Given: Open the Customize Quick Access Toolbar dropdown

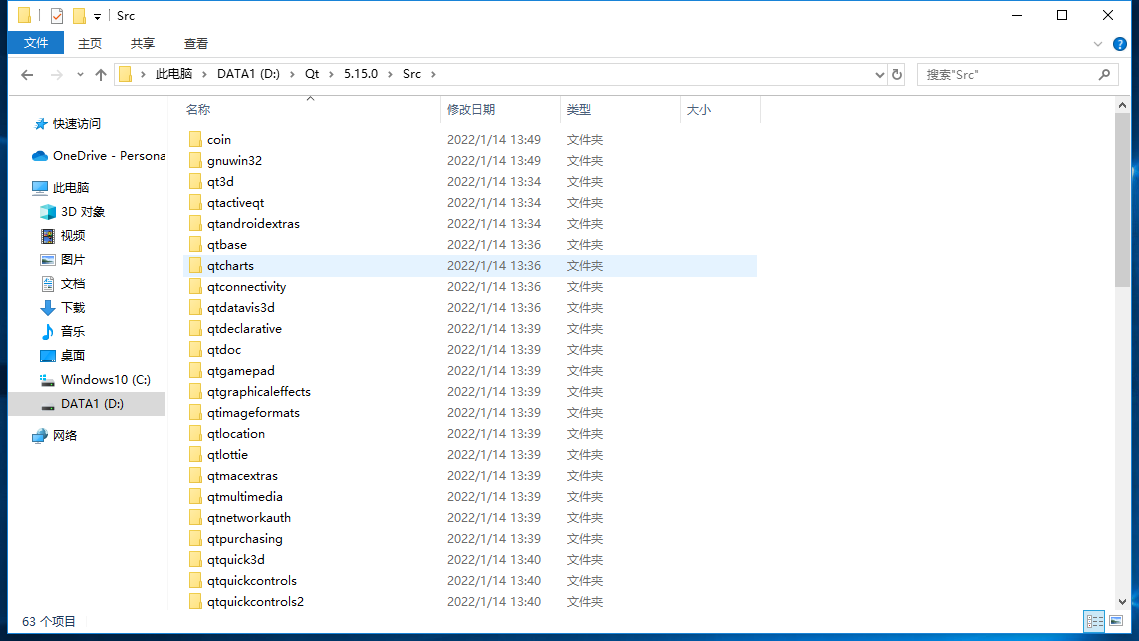Looking at the screenshot, I should (97, 16).
